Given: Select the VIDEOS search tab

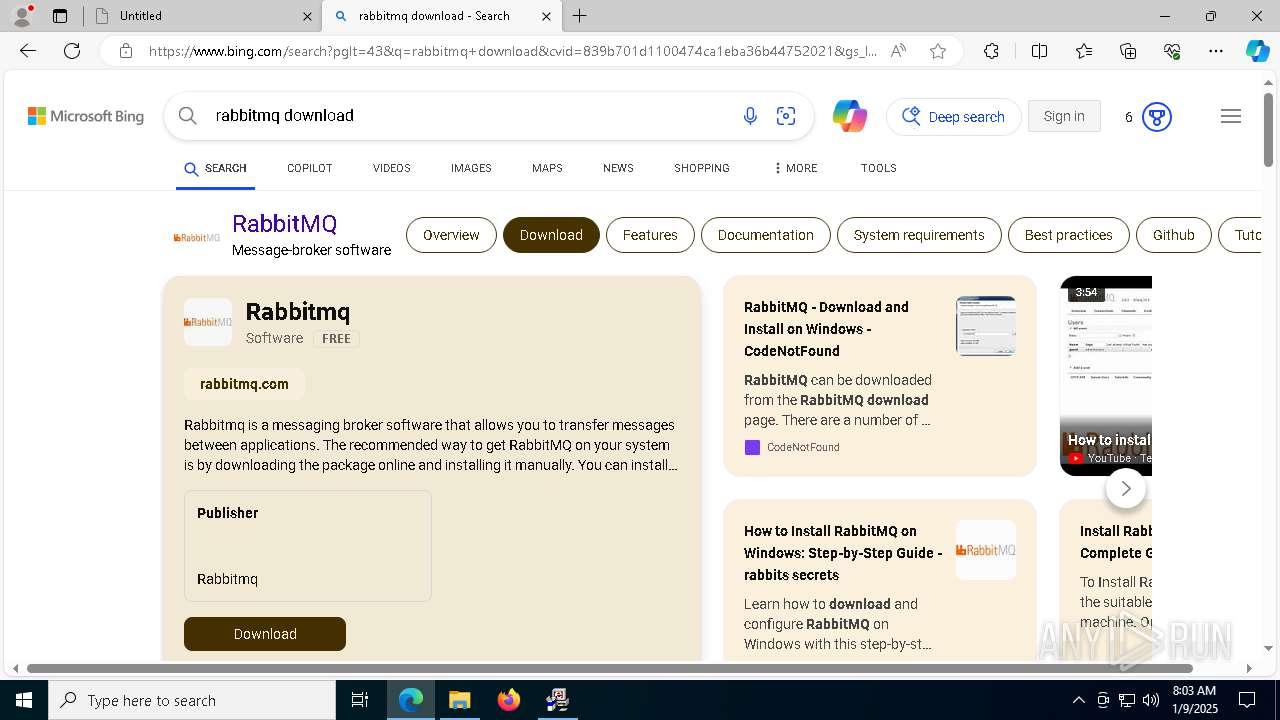Looking at the screenshot, I should coord(391,168).
